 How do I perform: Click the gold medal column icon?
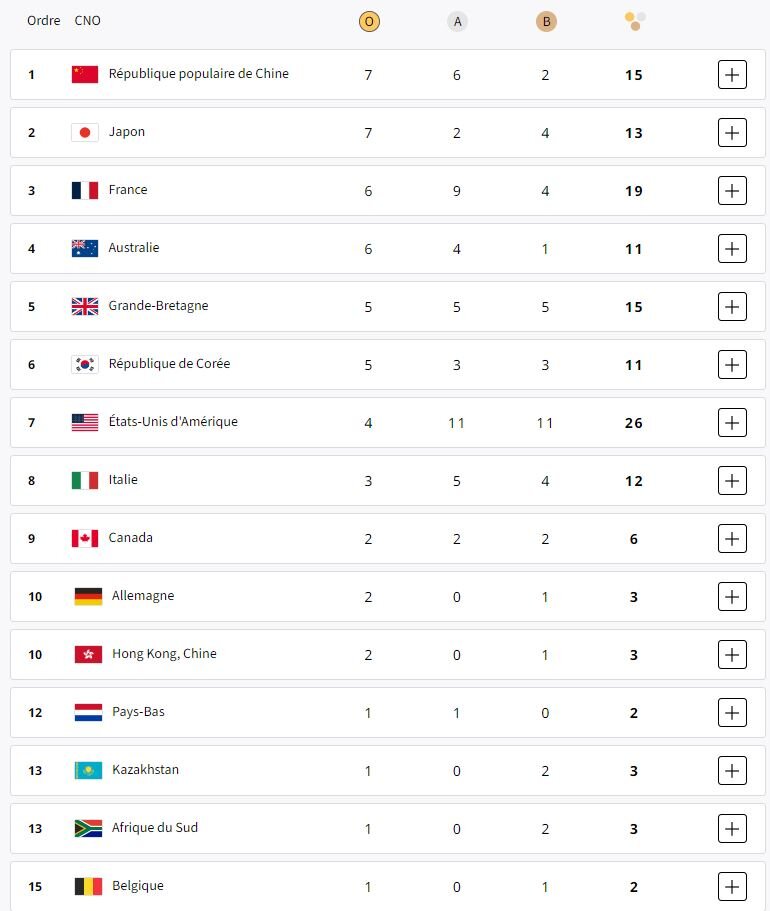[369, 21]
